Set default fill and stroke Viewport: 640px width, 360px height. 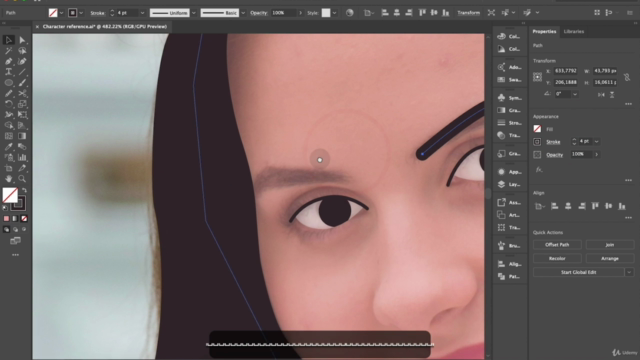(x=5, y=208)
